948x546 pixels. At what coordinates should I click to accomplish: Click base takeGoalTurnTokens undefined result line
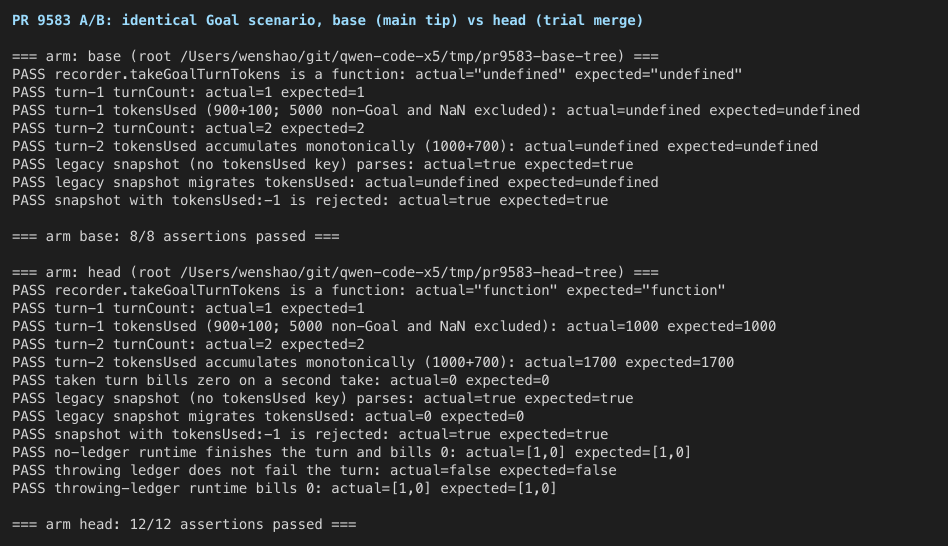377,74
